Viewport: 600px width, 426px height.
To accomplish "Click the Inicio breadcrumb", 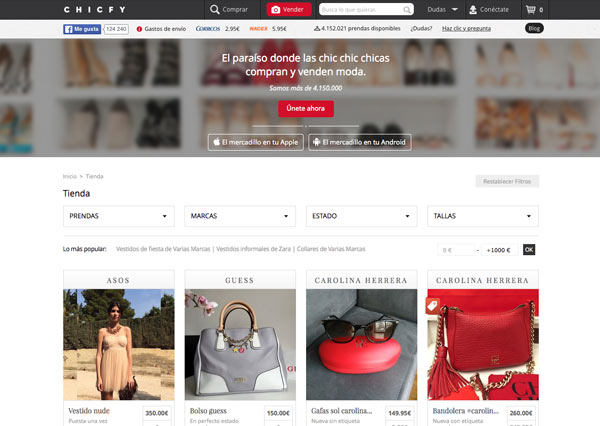I will (70, 176).
